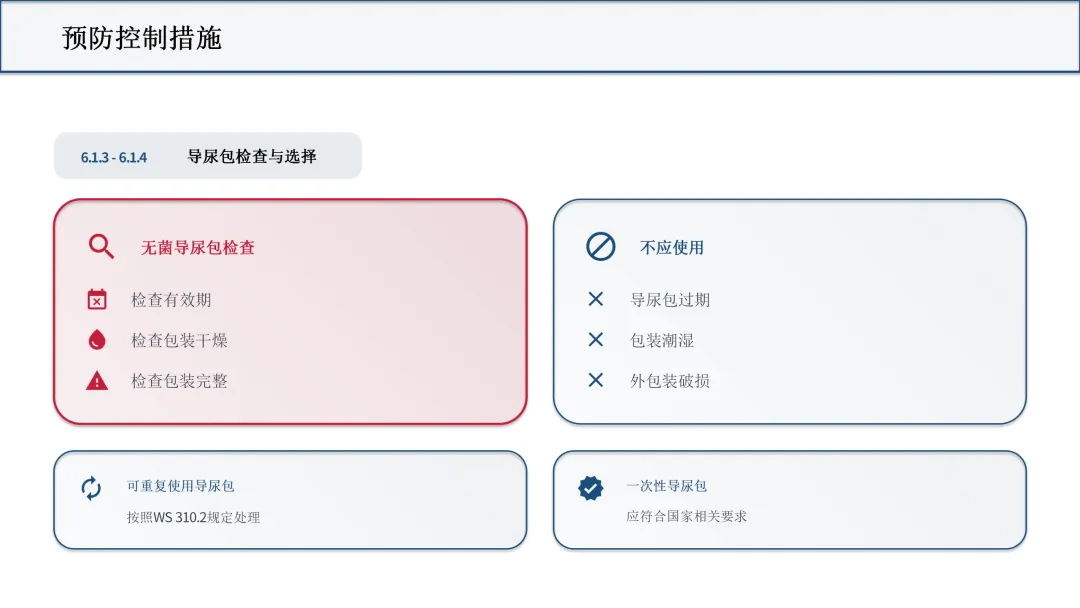The height and width of the screenshot is (608, 1080).
Task: Click the red magnifying glass search icon
Action: [x=101, y=247]
